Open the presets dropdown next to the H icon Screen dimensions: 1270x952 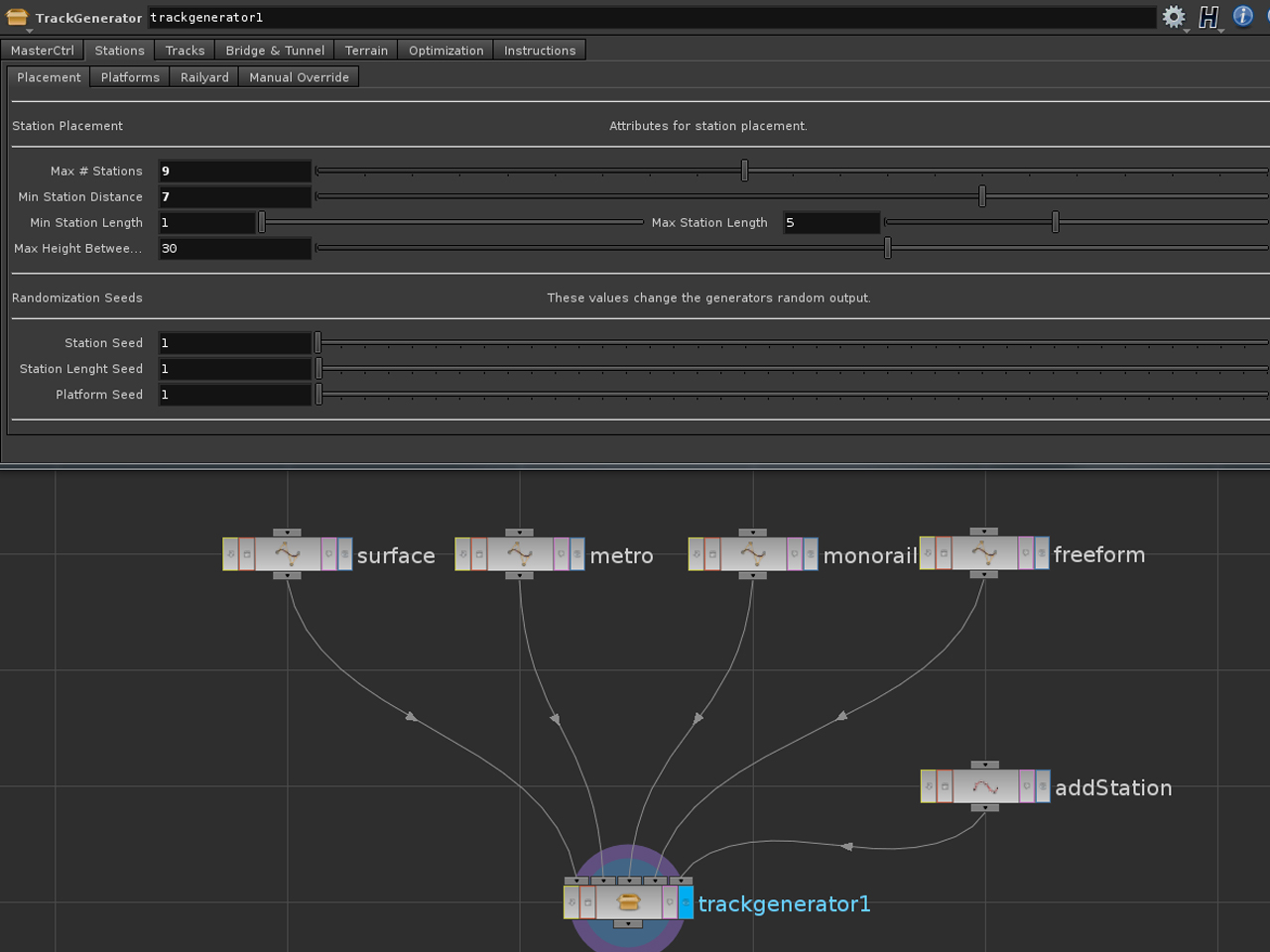1221,31
